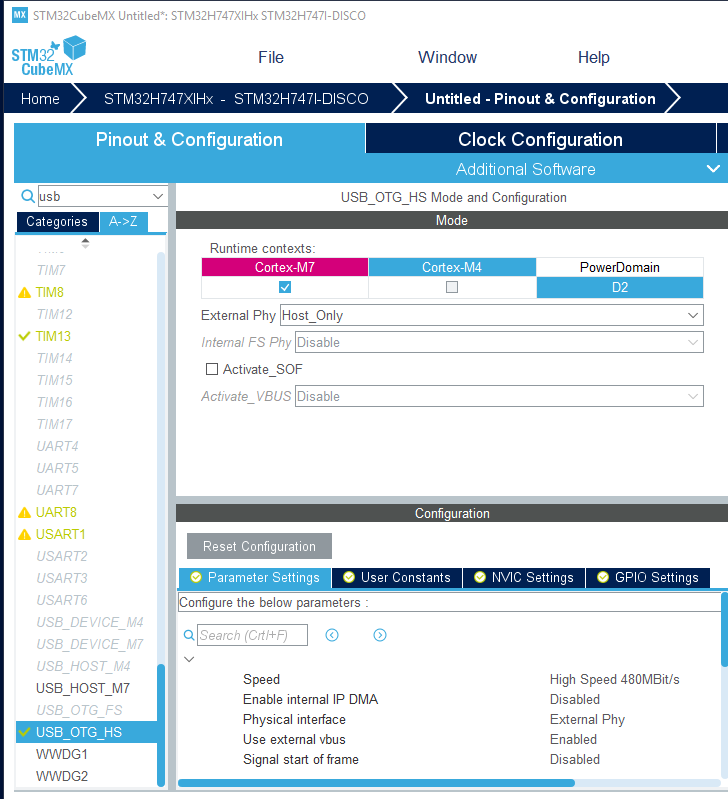Go to previous search result arrow
This screenshot has height=799, width=728.
tap(332, 635)
